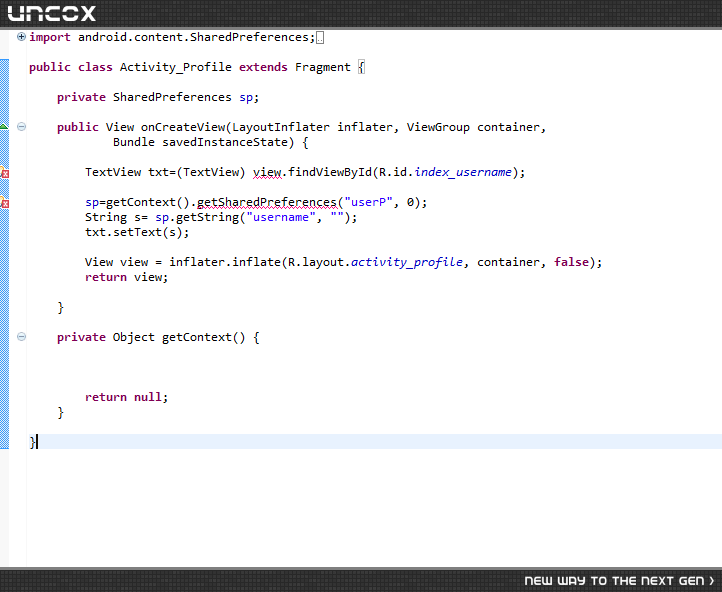Screen dimensions: 722x592
Task: Click the class name 'Activity_Profile'
Action: point(175,67)
